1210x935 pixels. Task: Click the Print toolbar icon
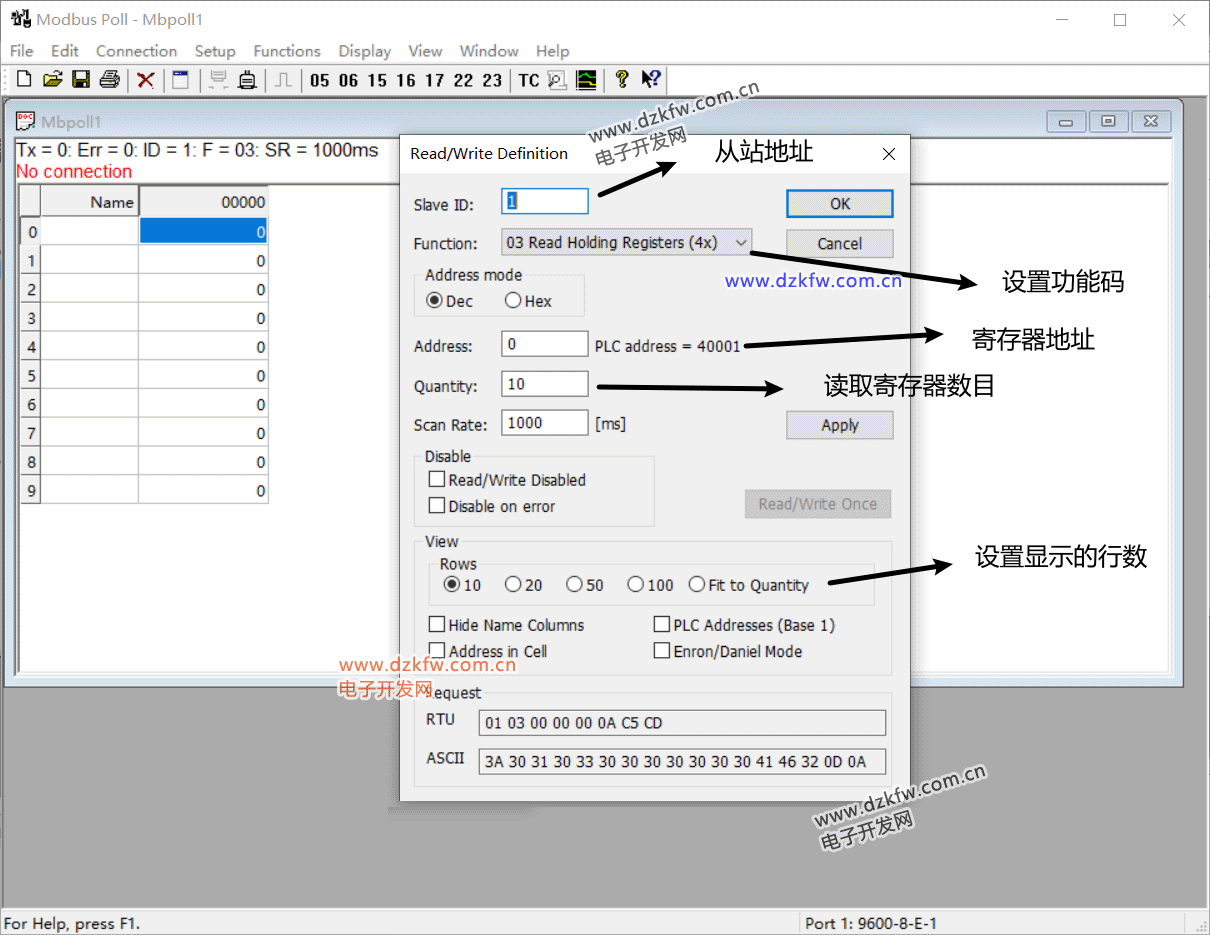tap(110, 80)
